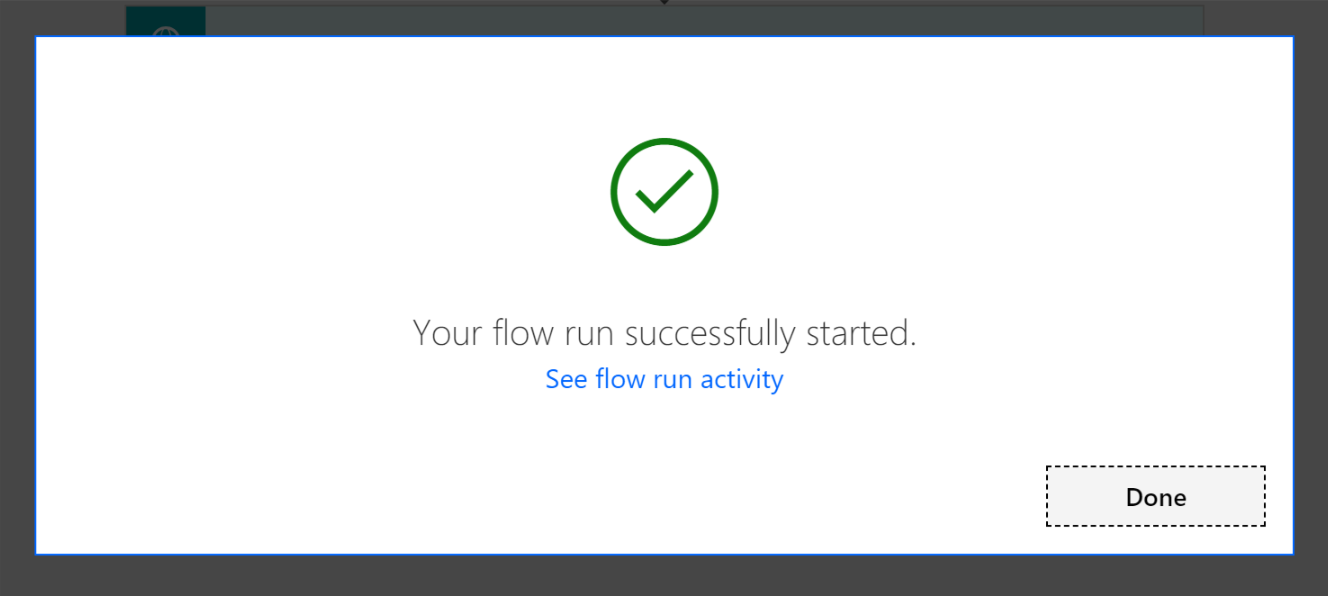Open the See flow run activity link

click(664, 380)
